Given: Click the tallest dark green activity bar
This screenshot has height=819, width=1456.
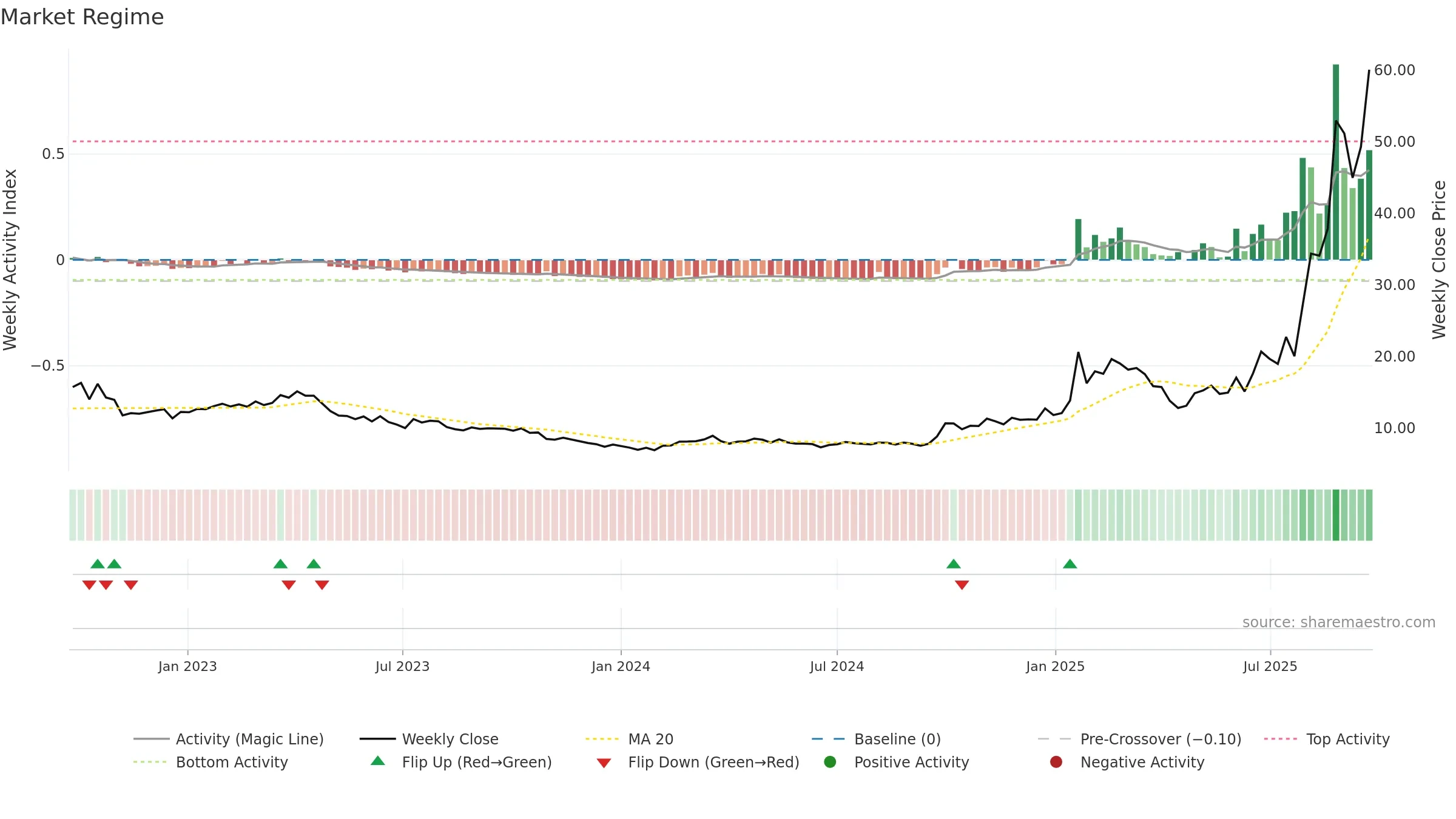Looking at the screenshot, I should pyautogui.click(x=1336, y=162).
